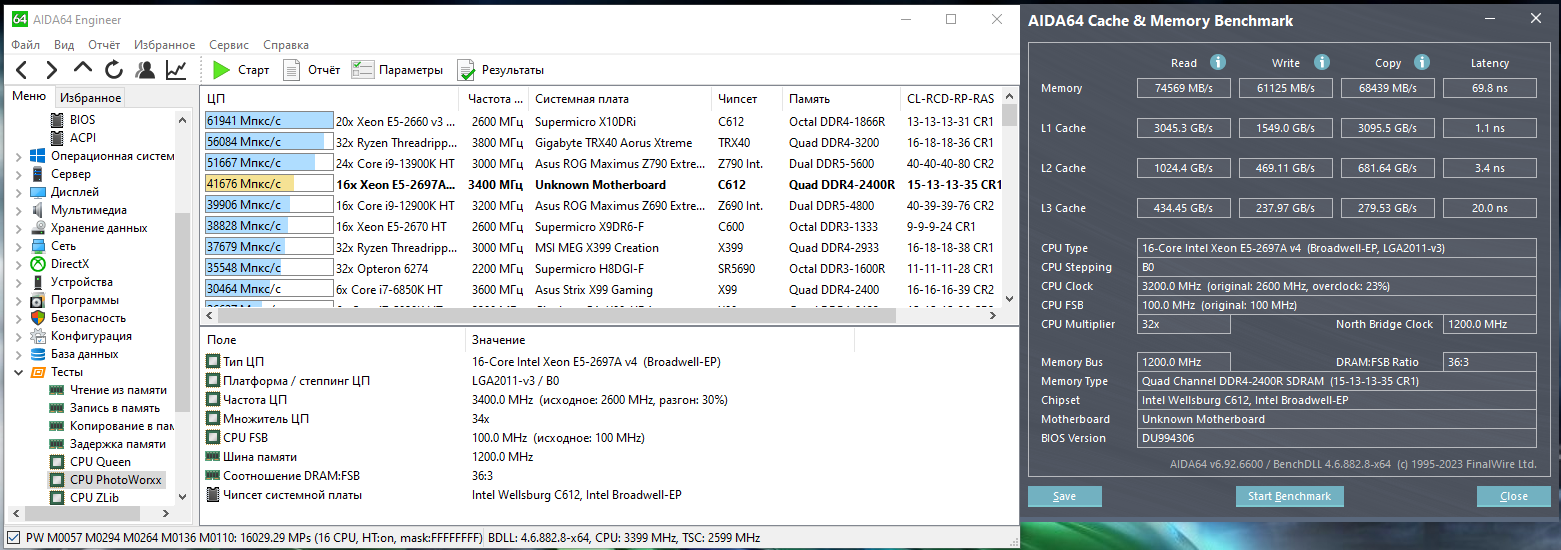Image resolution: width=1561 pixels, height=550 pixels.
Task: Click the refresh toolbar icon
Action: tap(114, 70)
